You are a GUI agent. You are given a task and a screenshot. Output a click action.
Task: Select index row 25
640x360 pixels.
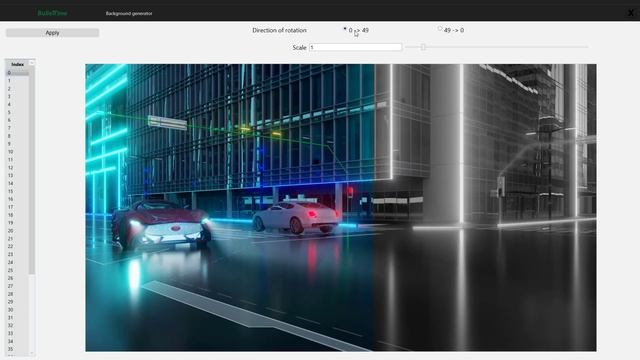click(x=17, y=270)
